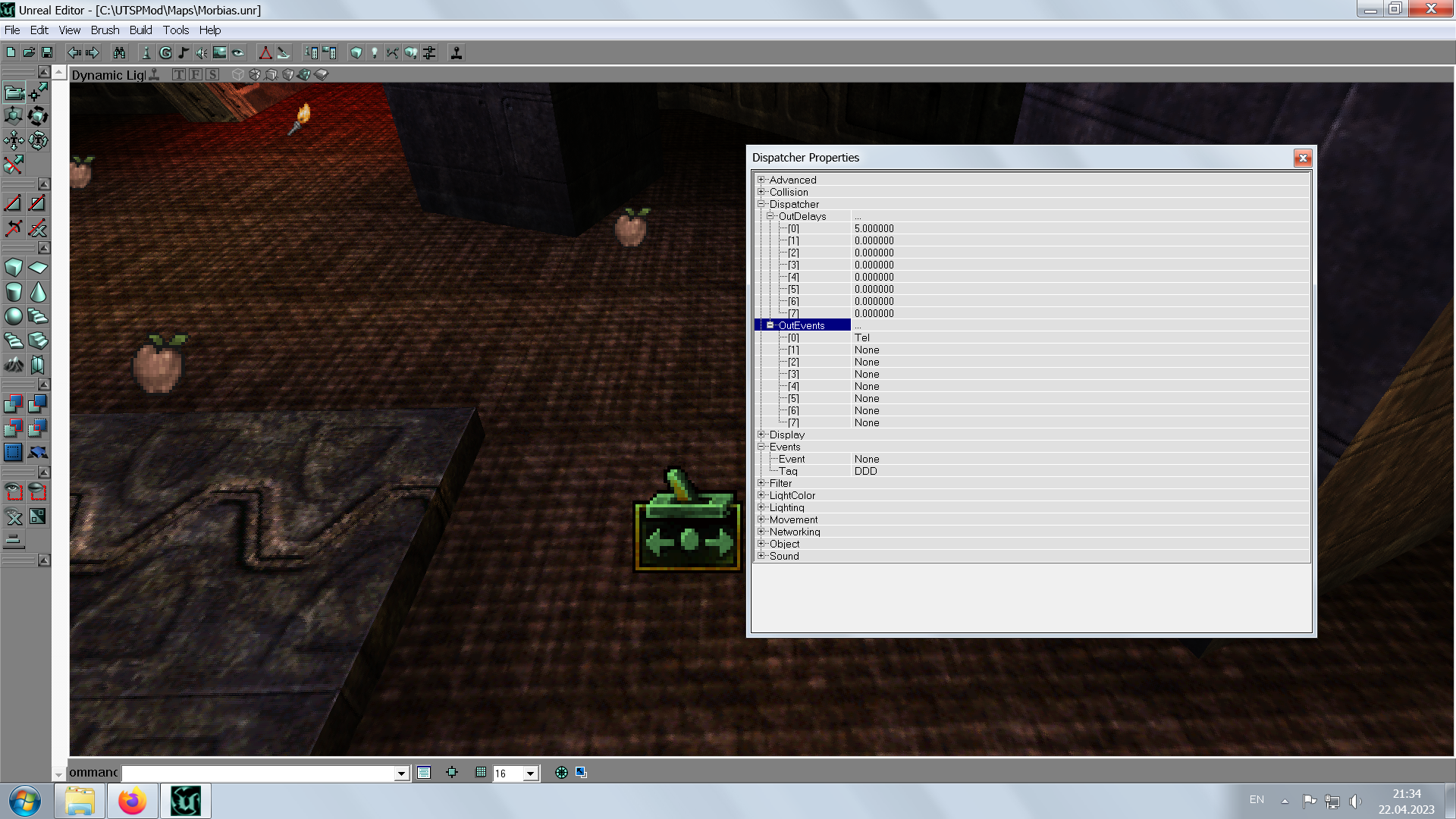Open Firefox from the taskbar
1456x819 pixels.
click(x=132, y=801)
